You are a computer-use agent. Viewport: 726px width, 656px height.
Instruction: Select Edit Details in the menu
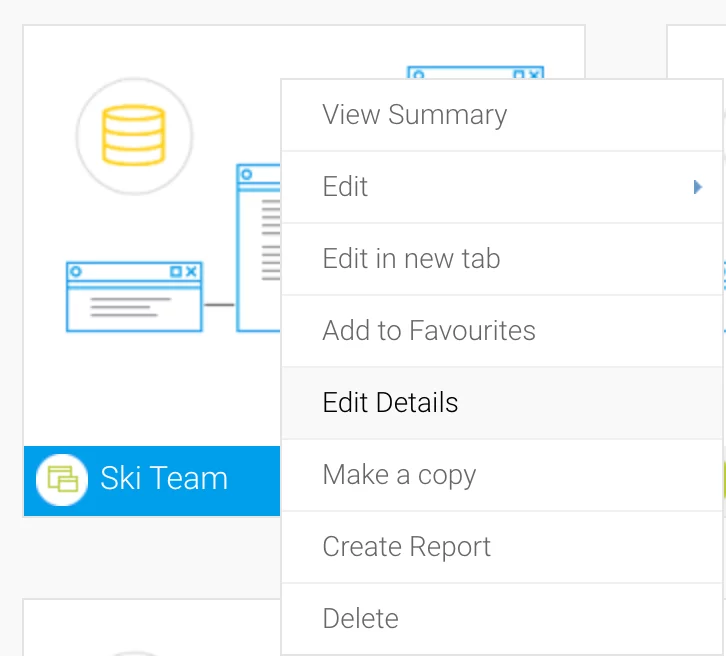(x=390, y=403)
